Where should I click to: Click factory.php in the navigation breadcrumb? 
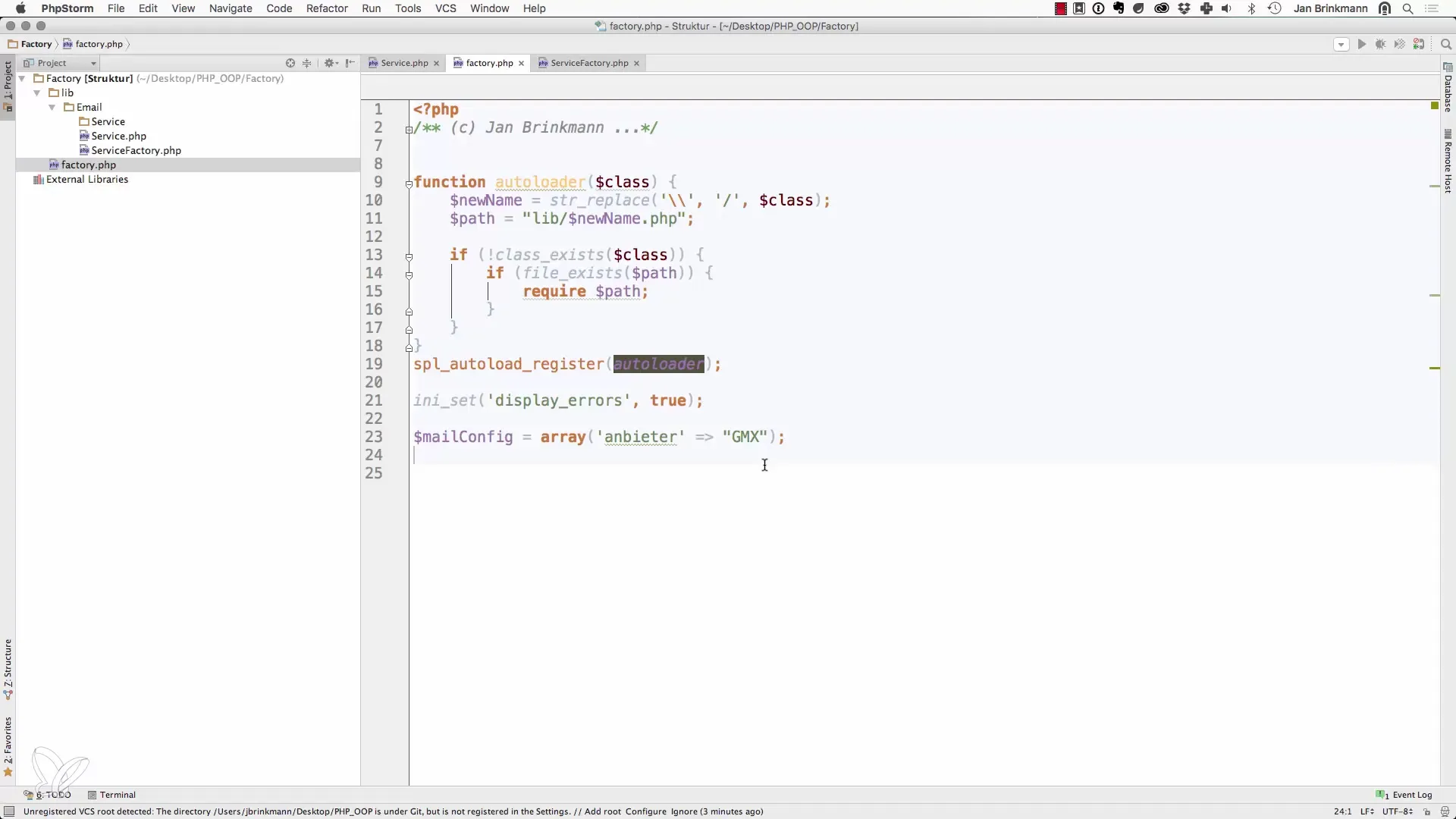coord(93,44)
